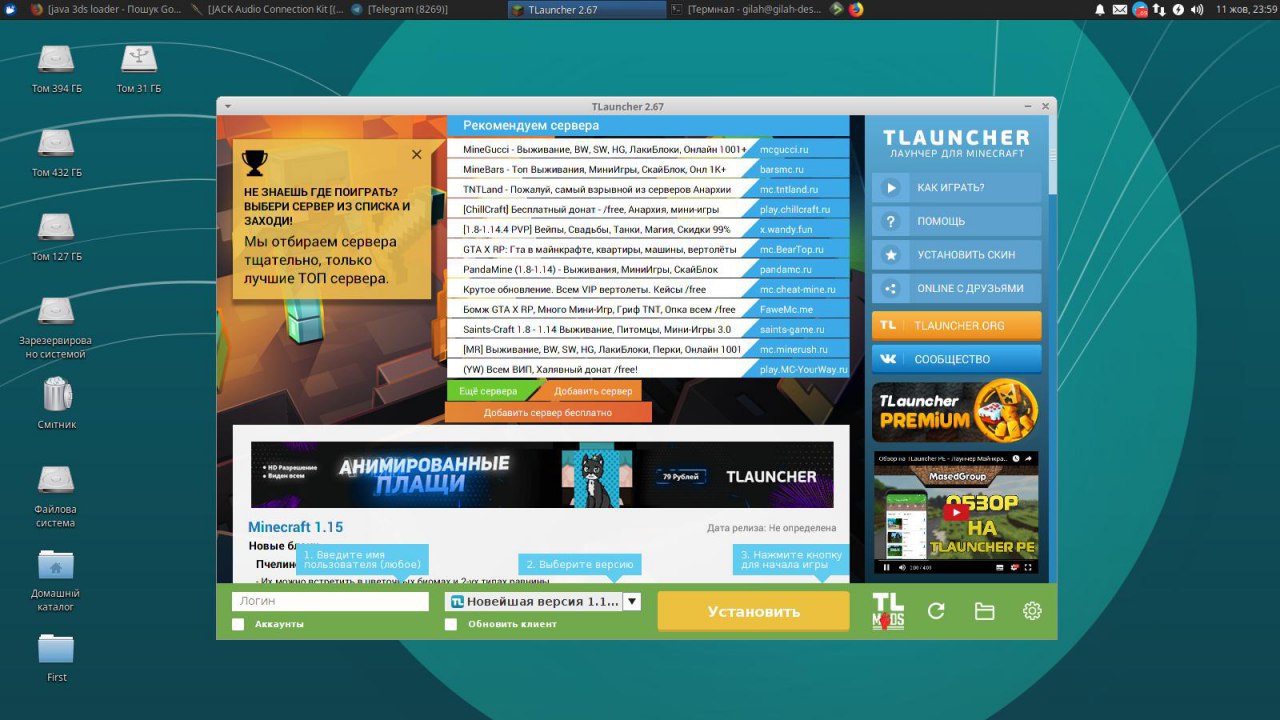Click the star icon beside УСТАНОВИТЬ СКИН
Viewport: 1280px width, 720px height.
click(x=889, y=255)
